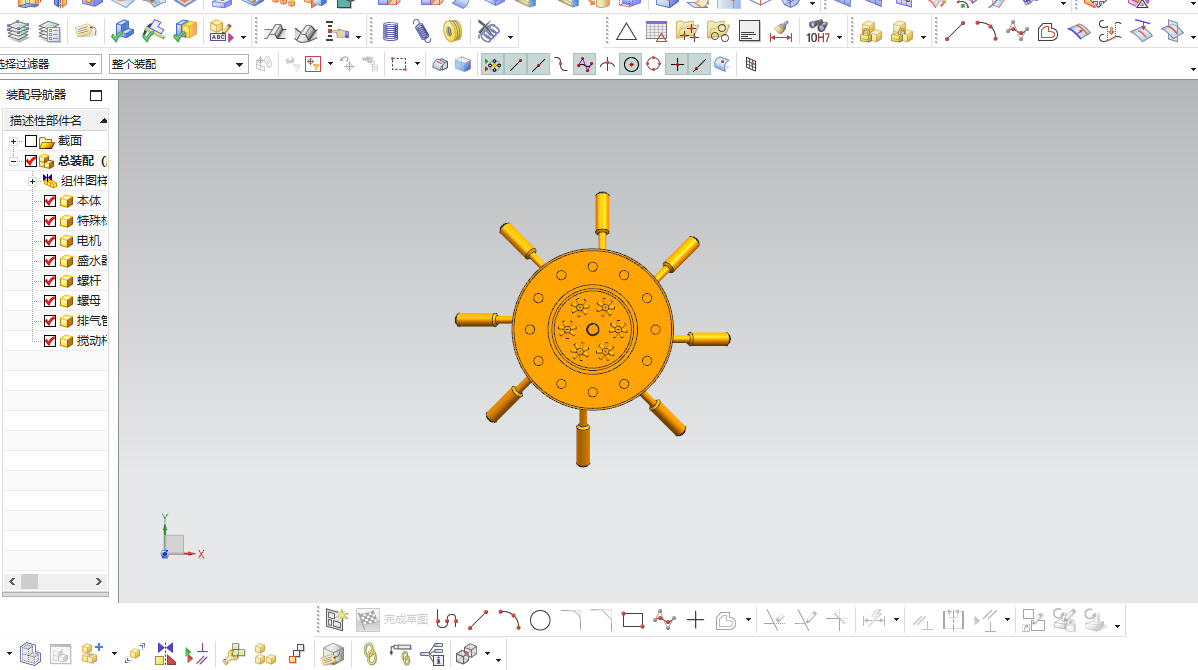
Task: Uncheck the 电机 component checkbox
Action: click(x=50, y=241)
